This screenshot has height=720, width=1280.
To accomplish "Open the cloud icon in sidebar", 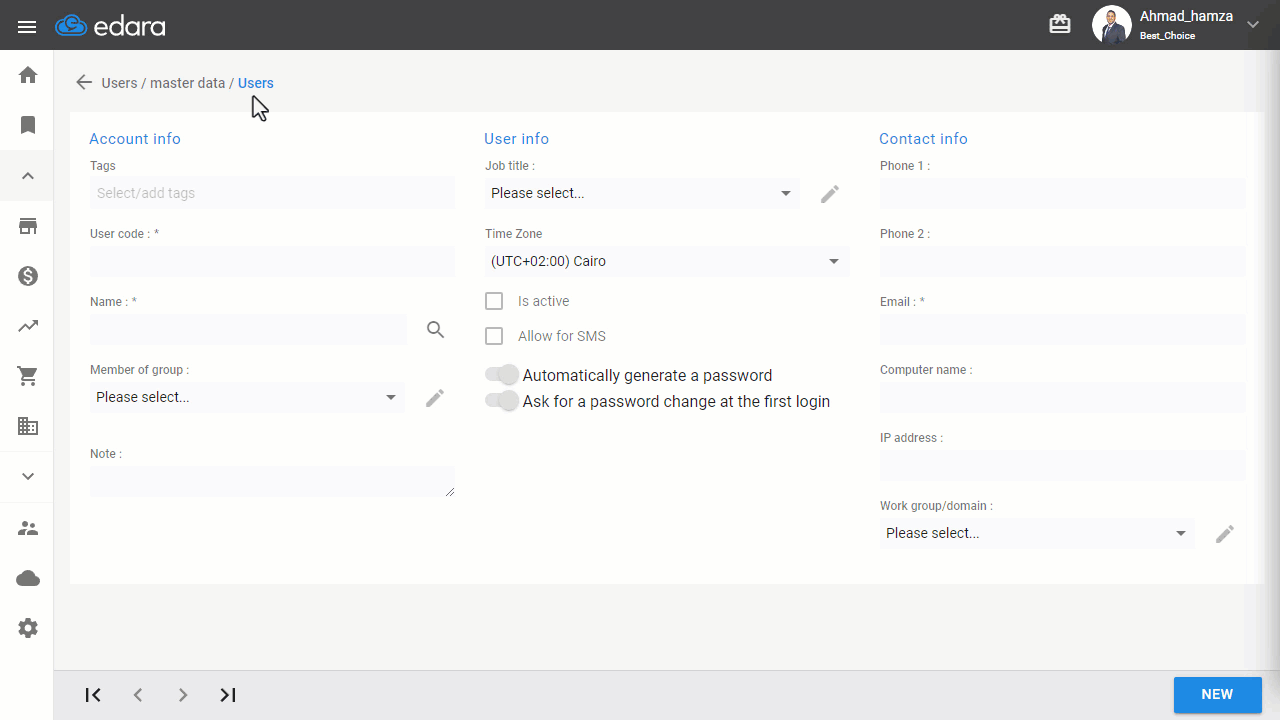I will coord(28,578).
